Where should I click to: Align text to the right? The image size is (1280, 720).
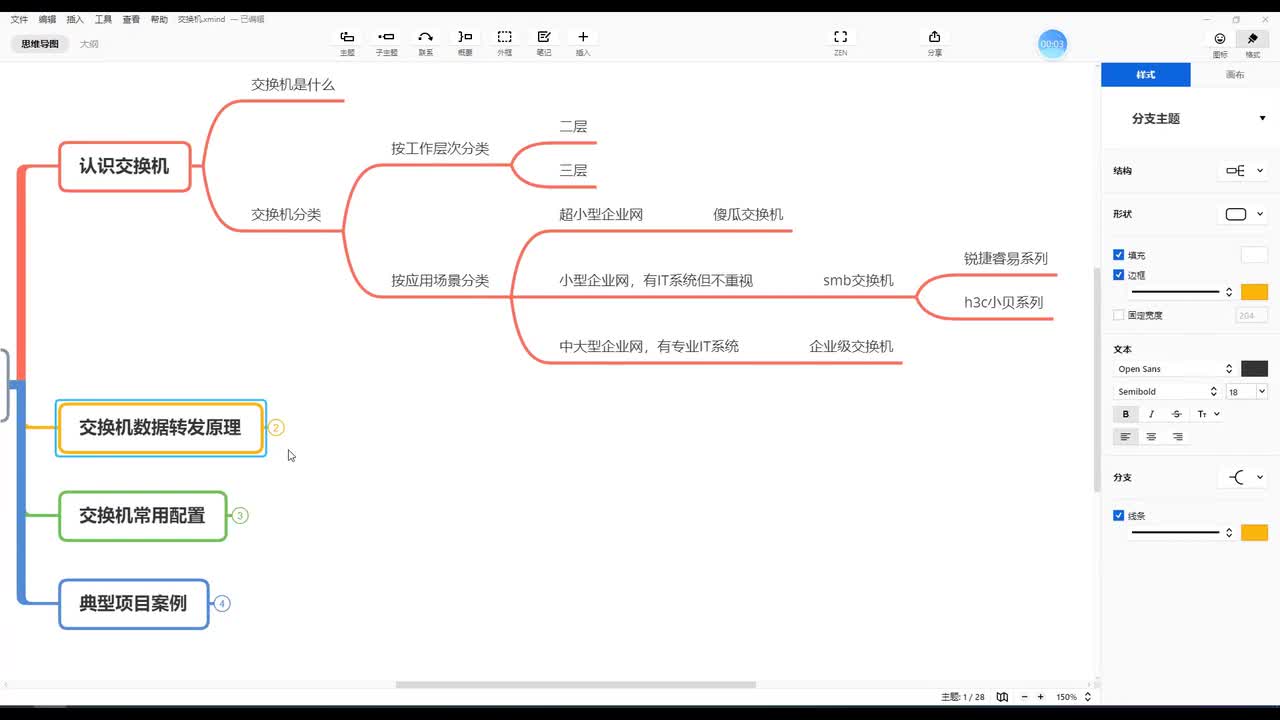pyautogui.click(x=1177, y=437)
